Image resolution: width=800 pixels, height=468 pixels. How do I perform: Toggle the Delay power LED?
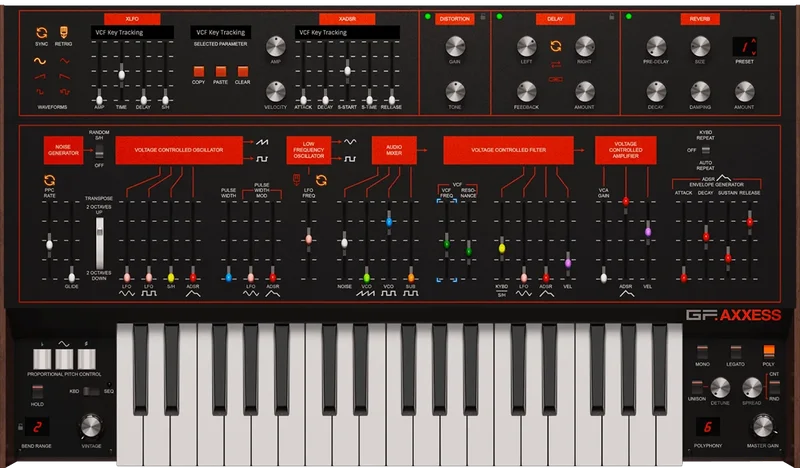(x=499, y=17)
